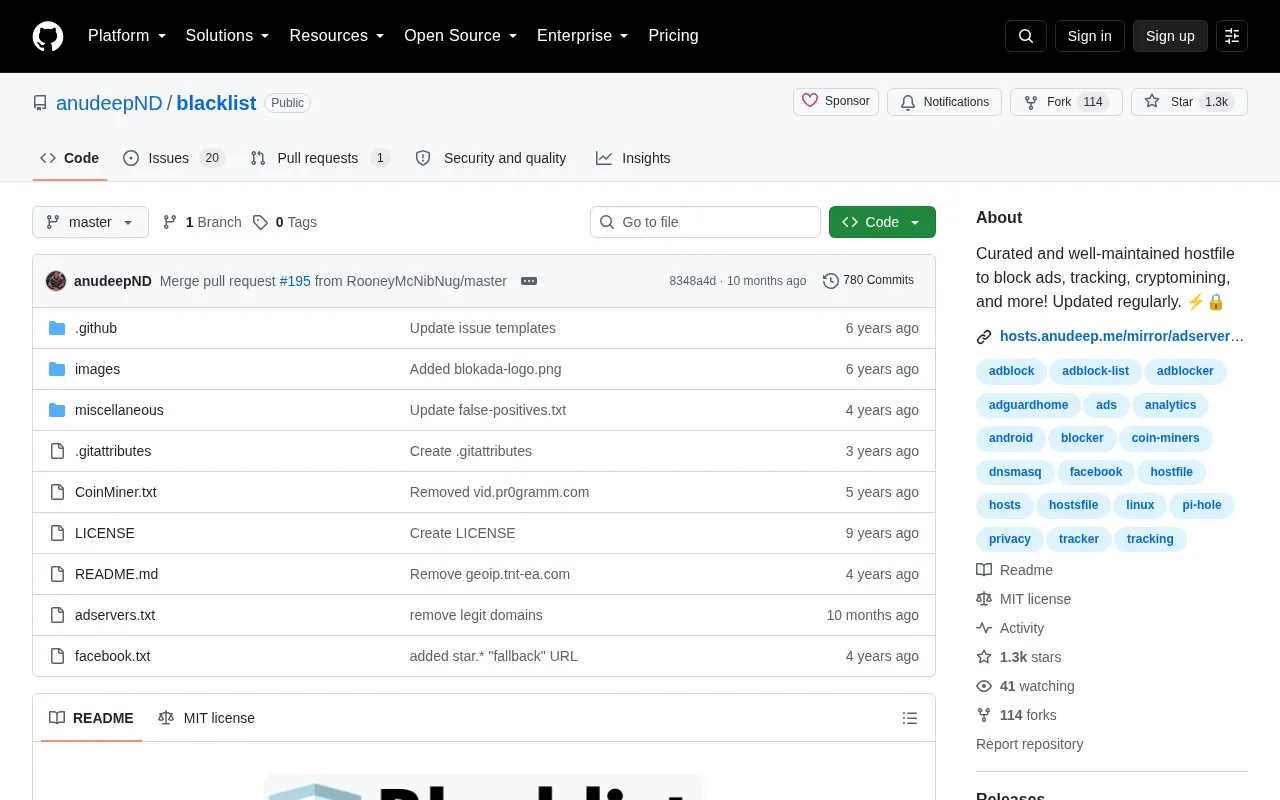Switch to the Code tab
This screenshot has width=1280, height=800.
click(70, 158)
